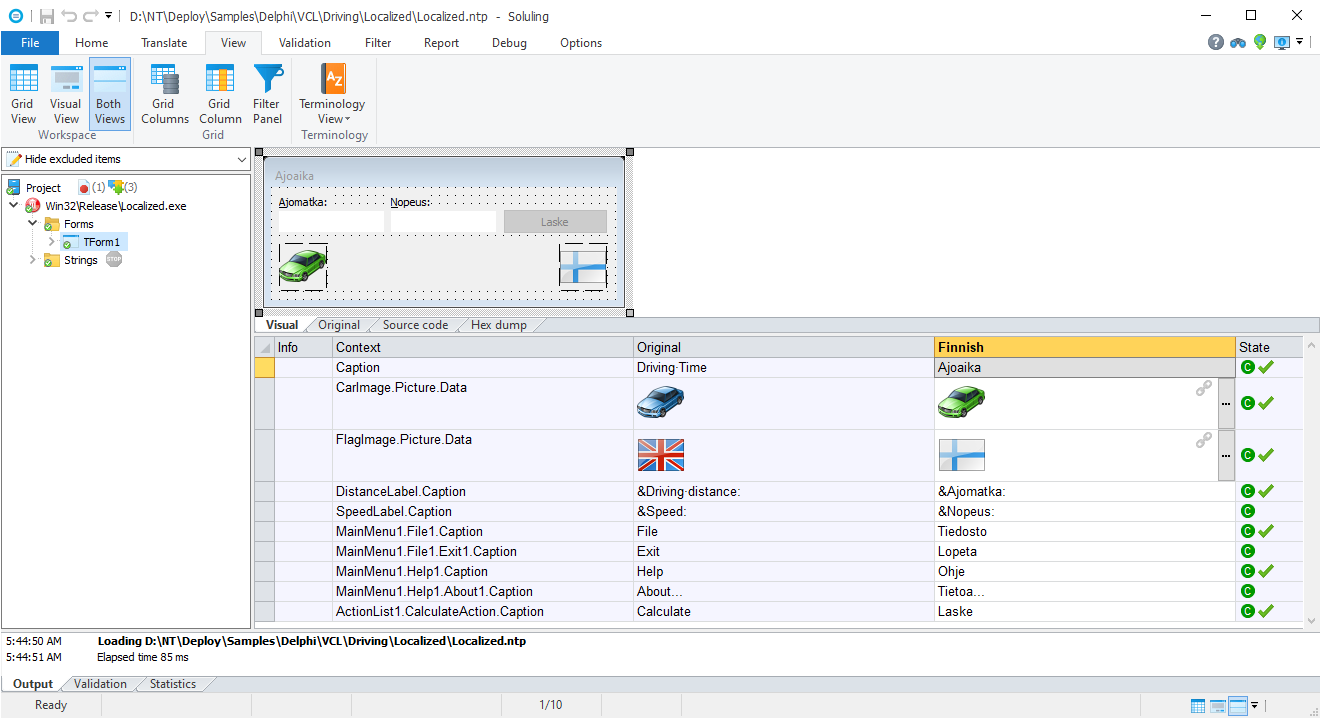Collapse the Win32\Release\Localized.exe node
Image resolution: width=1321 pixels, height=719 pixels.
[x=13, y=205]
